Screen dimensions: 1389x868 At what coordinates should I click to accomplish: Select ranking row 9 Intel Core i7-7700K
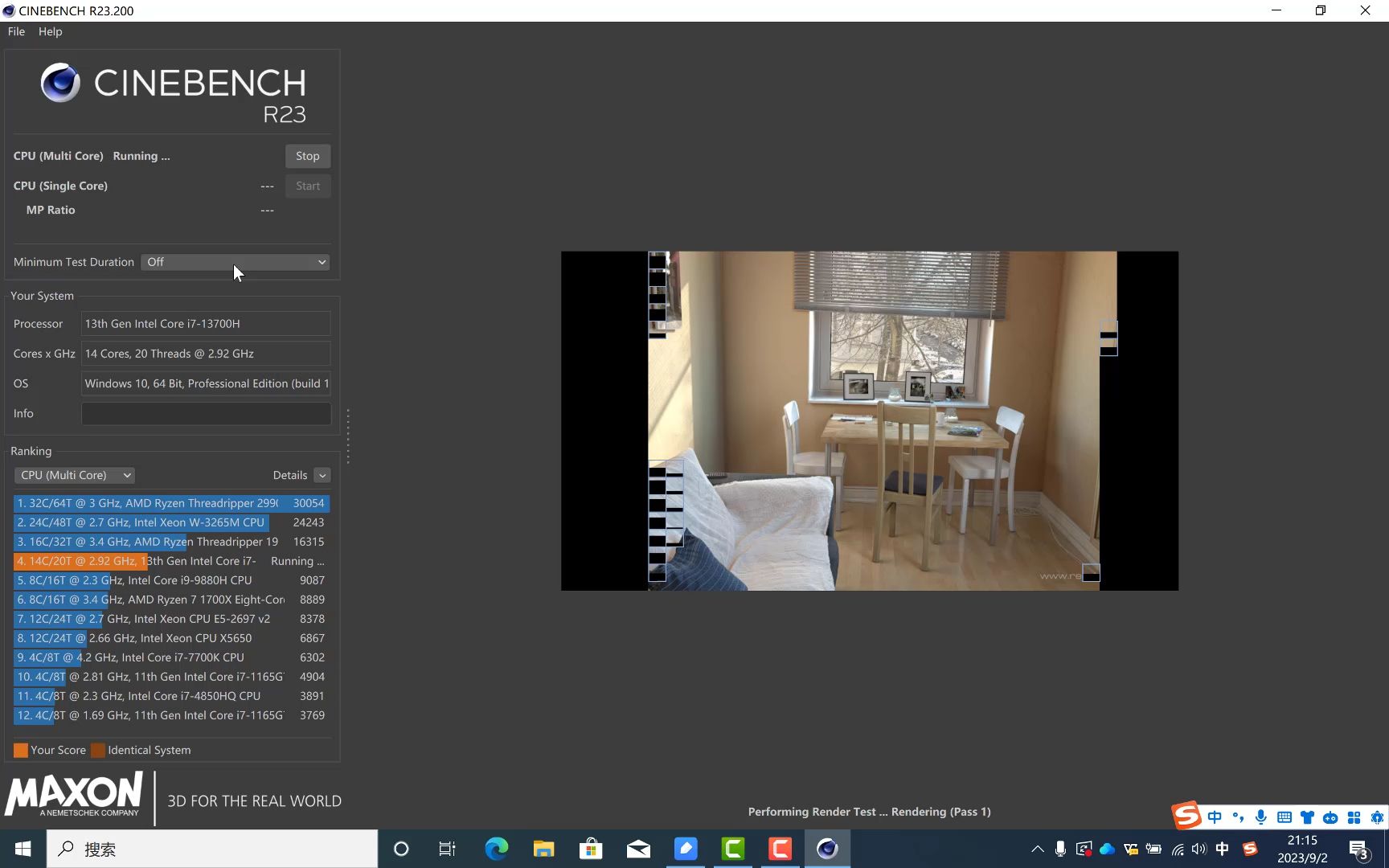pos(171,657)
